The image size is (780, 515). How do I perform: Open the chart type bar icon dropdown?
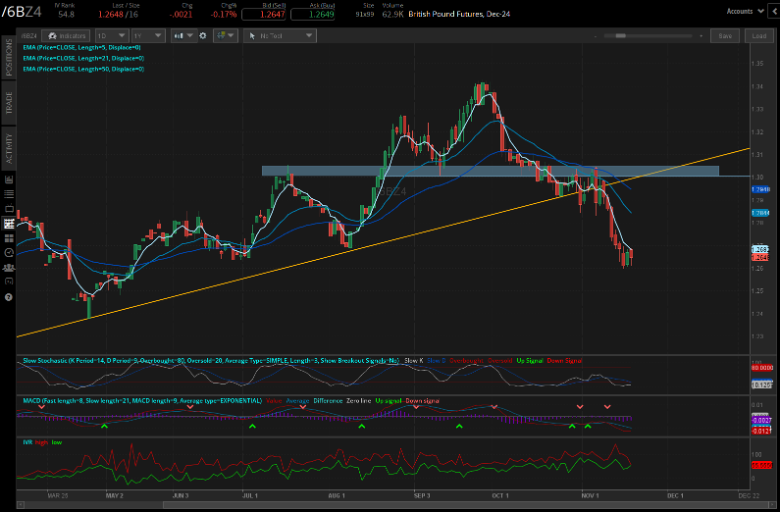tap(181, 36)
